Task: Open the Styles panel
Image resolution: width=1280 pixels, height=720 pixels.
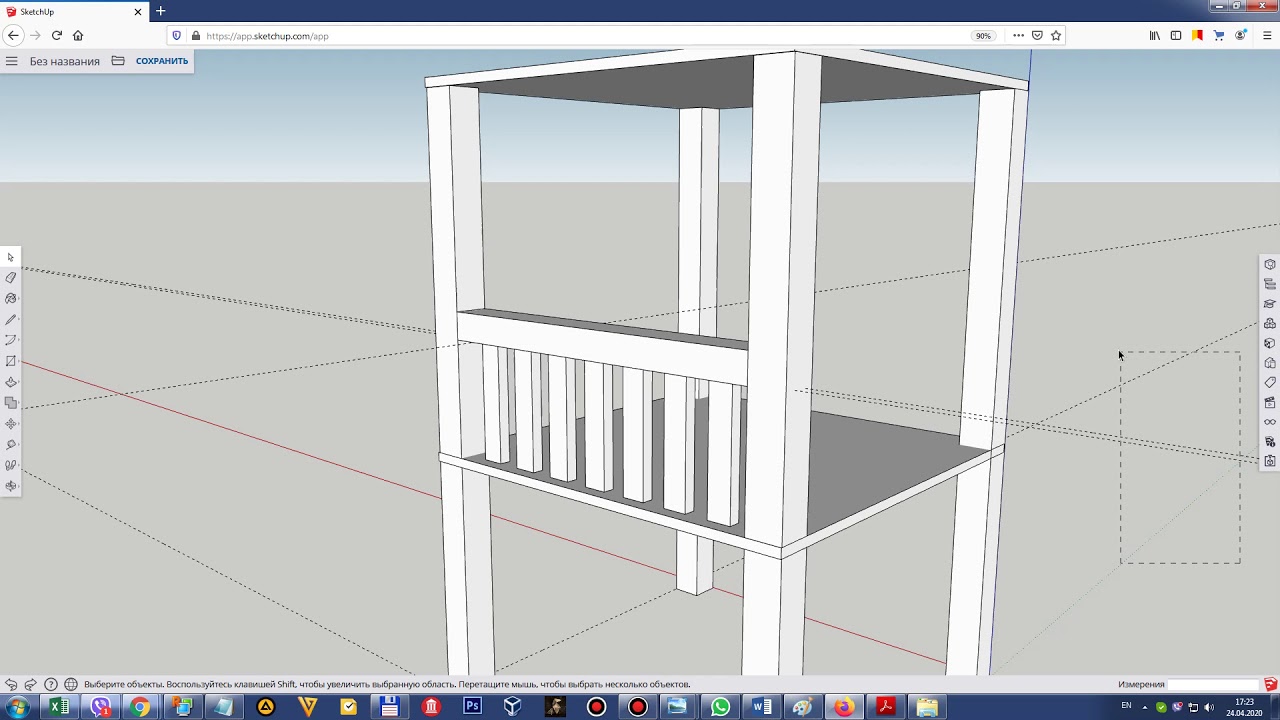Action: 1270,363
